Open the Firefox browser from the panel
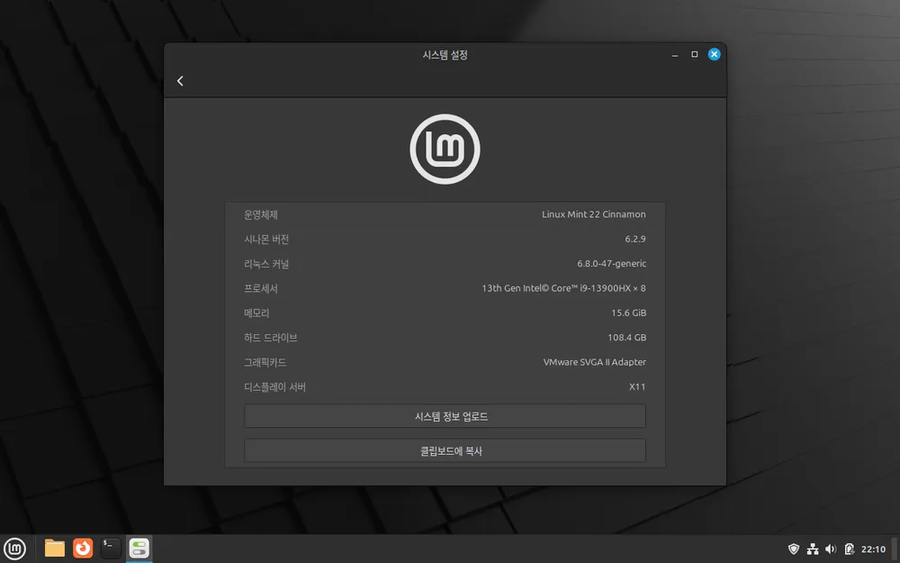Image resolution: width=900 pixels, height=563 pixels. pos(83,549)
